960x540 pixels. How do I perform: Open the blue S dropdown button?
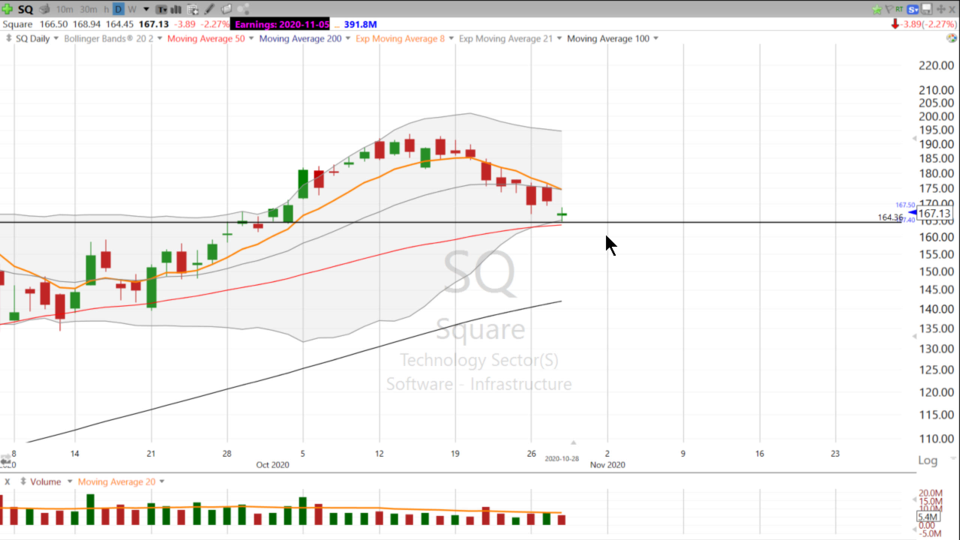point(913,9)
